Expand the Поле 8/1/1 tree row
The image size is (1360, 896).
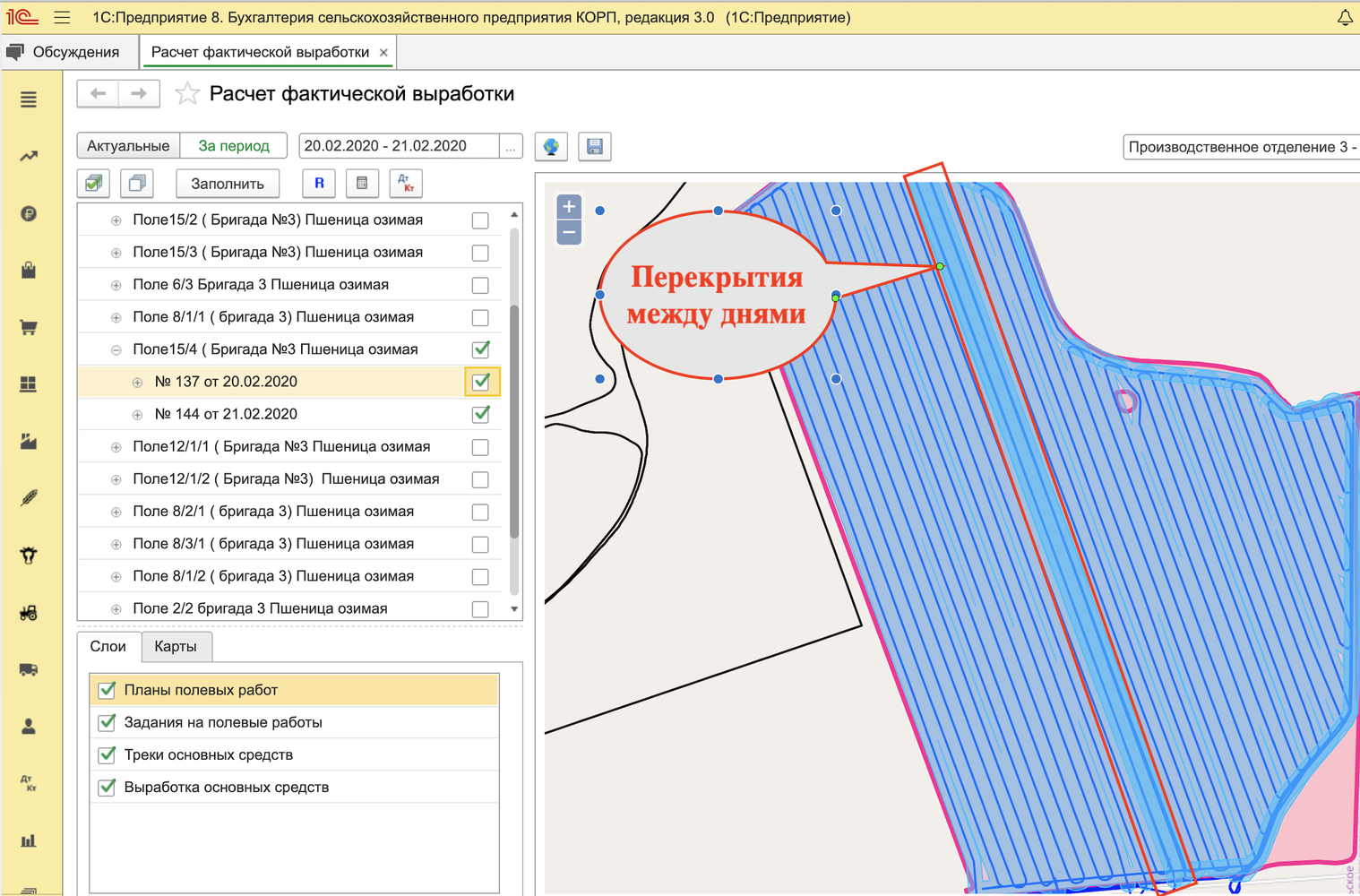pyautogui.click(x=116, y=317)
